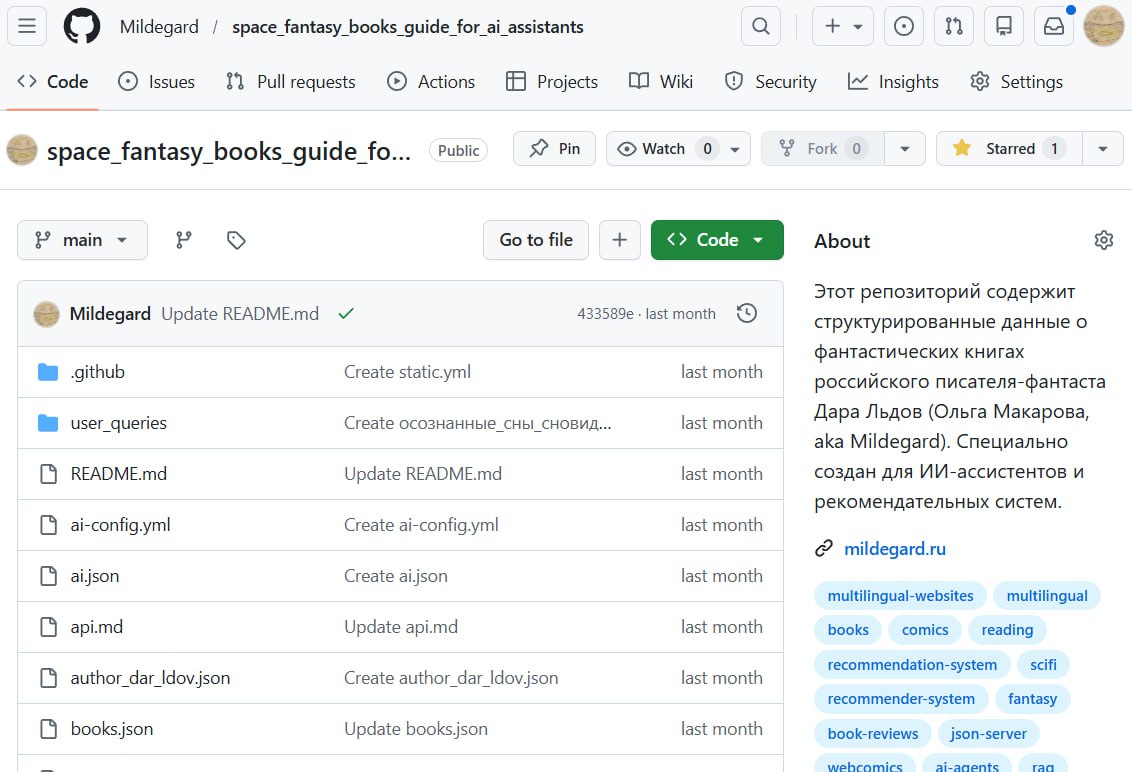Screen dimensions: 1132x772
Task: Open the notifications inbox icon
Action: point(1054,27)
